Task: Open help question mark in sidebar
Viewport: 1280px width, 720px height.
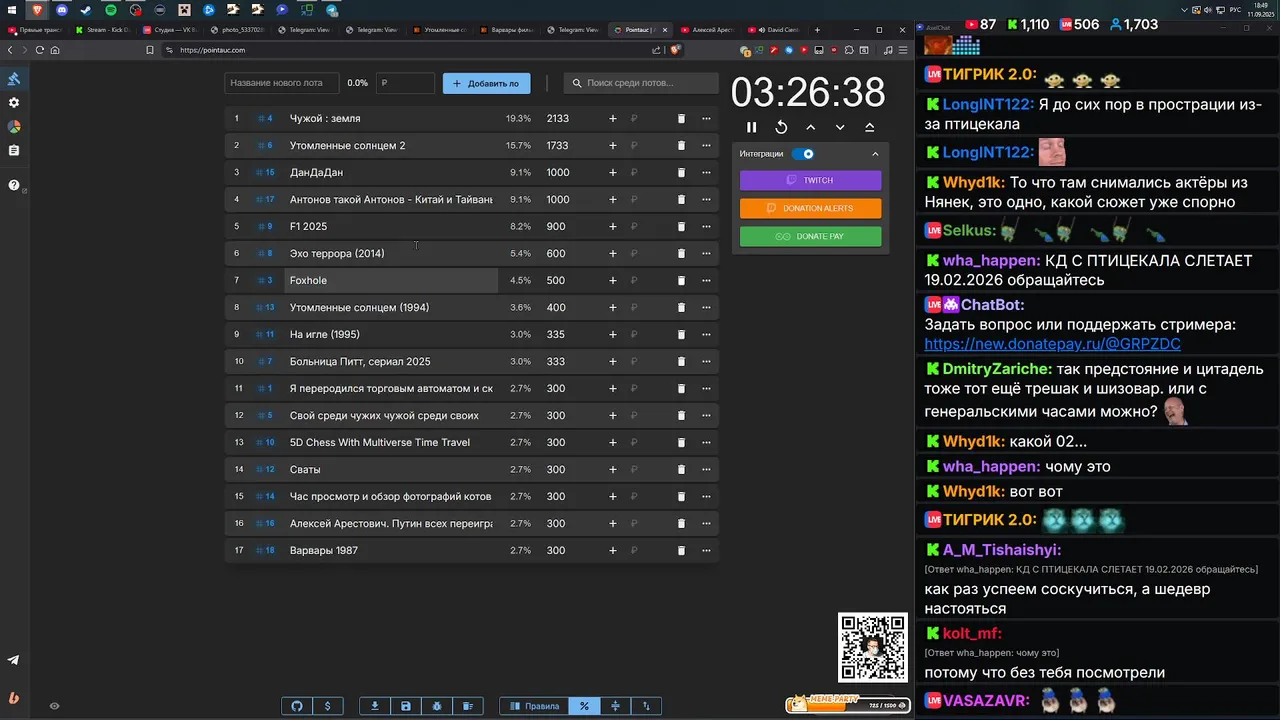Action: tap(14, 185)
